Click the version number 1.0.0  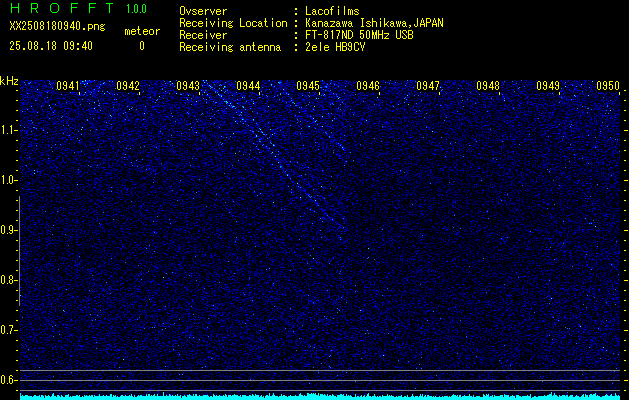tap(136, 9)
